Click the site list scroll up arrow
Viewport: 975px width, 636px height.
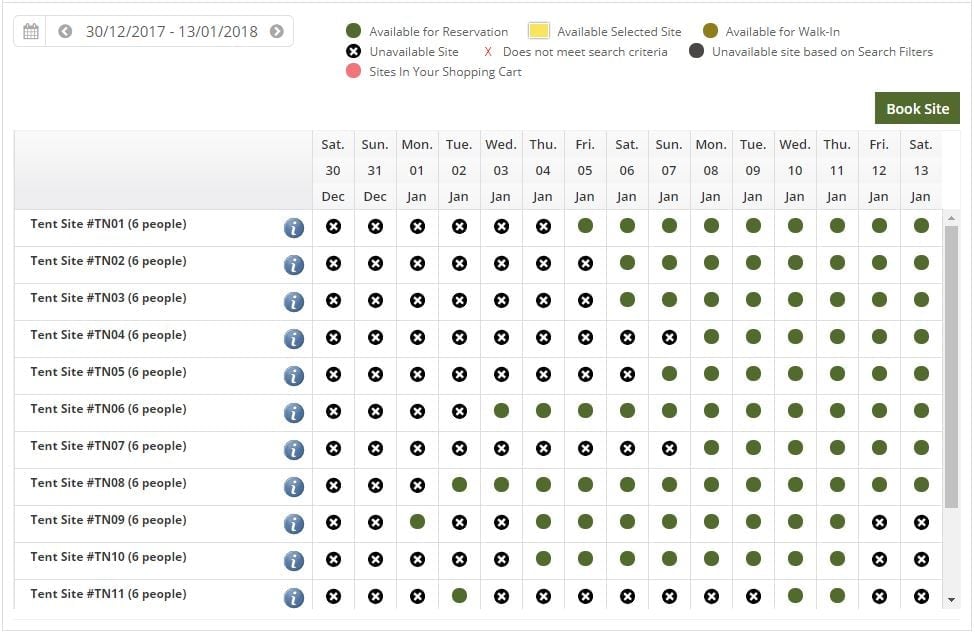[951, 218]
